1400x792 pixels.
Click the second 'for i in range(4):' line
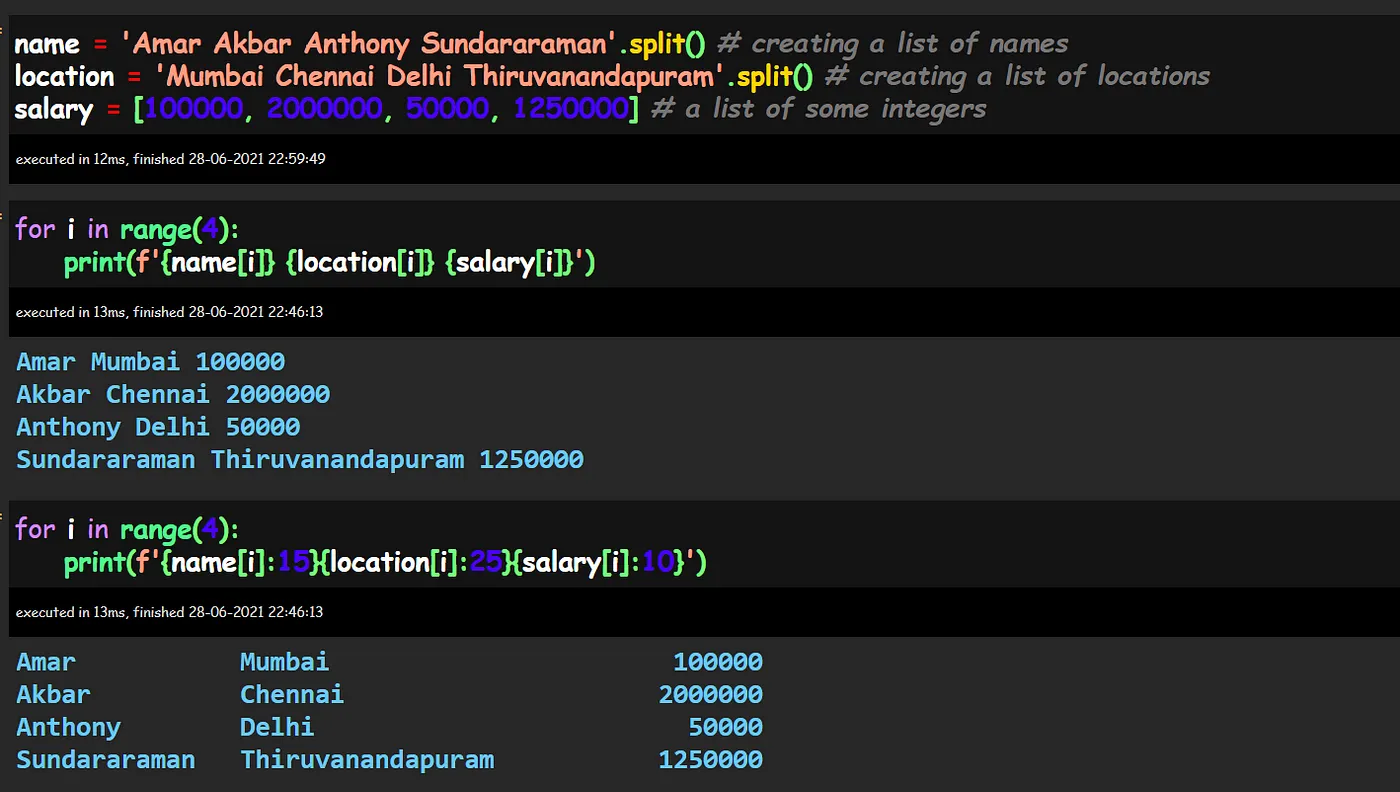pos(127,529)
